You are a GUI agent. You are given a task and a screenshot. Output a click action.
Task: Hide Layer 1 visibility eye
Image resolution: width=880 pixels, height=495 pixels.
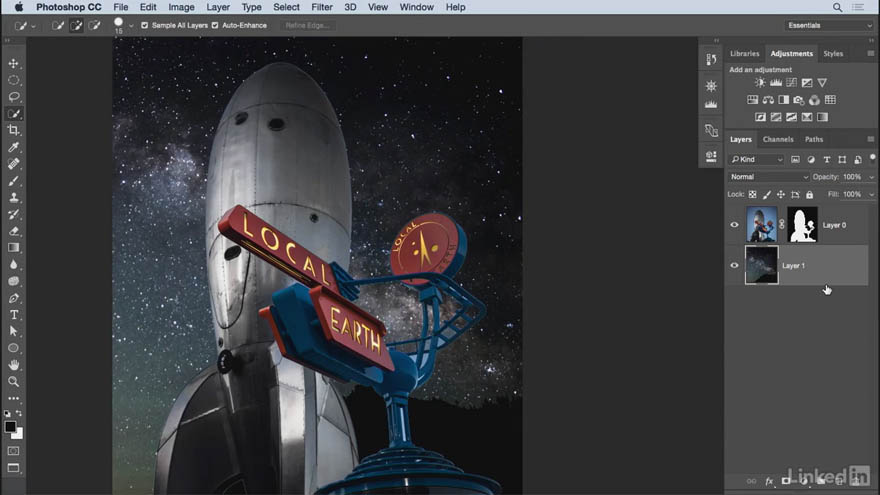pyautogui.click(x=734, y=265)
